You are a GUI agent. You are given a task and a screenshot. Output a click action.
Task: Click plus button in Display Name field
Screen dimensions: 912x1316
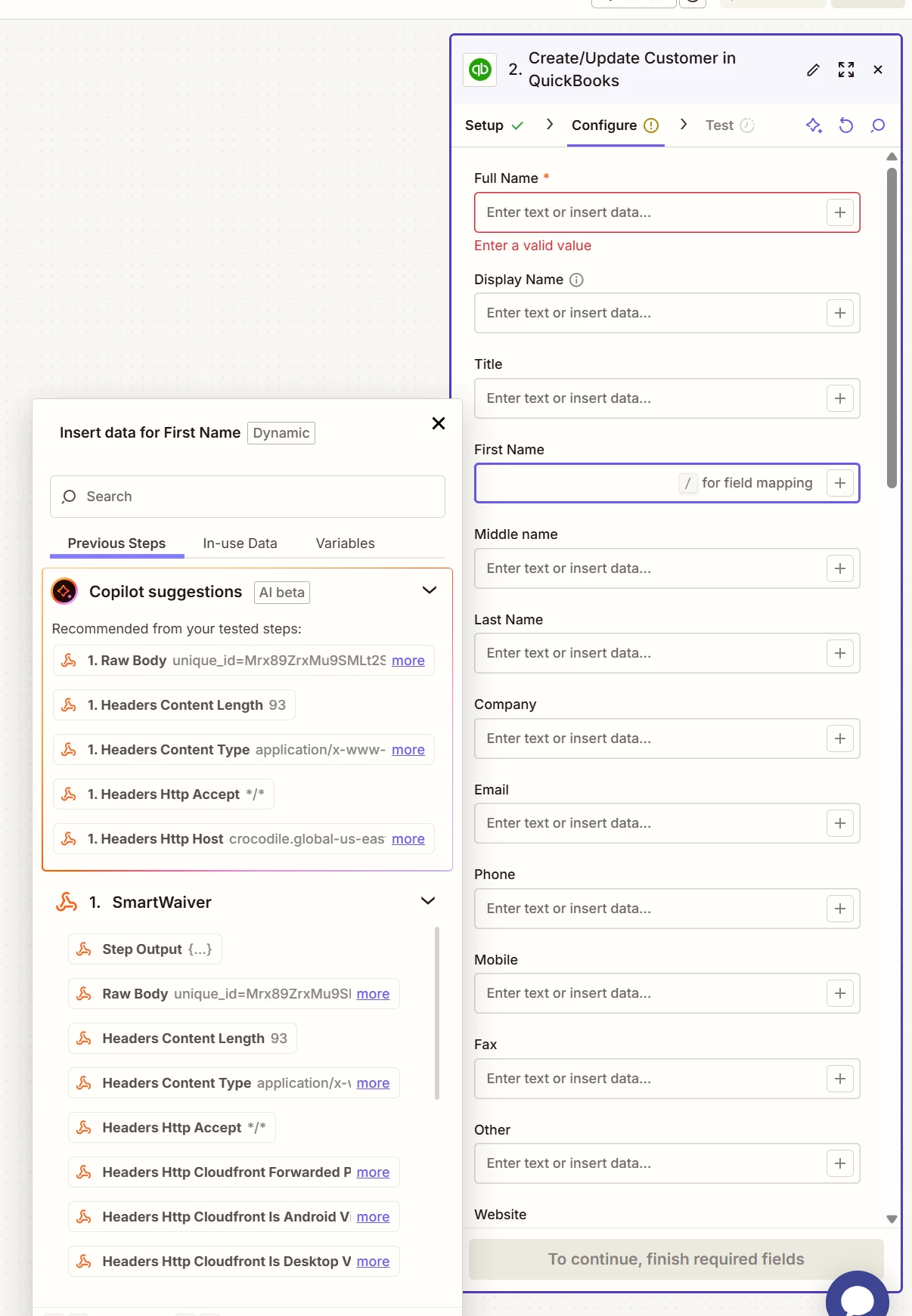[840, 313]
